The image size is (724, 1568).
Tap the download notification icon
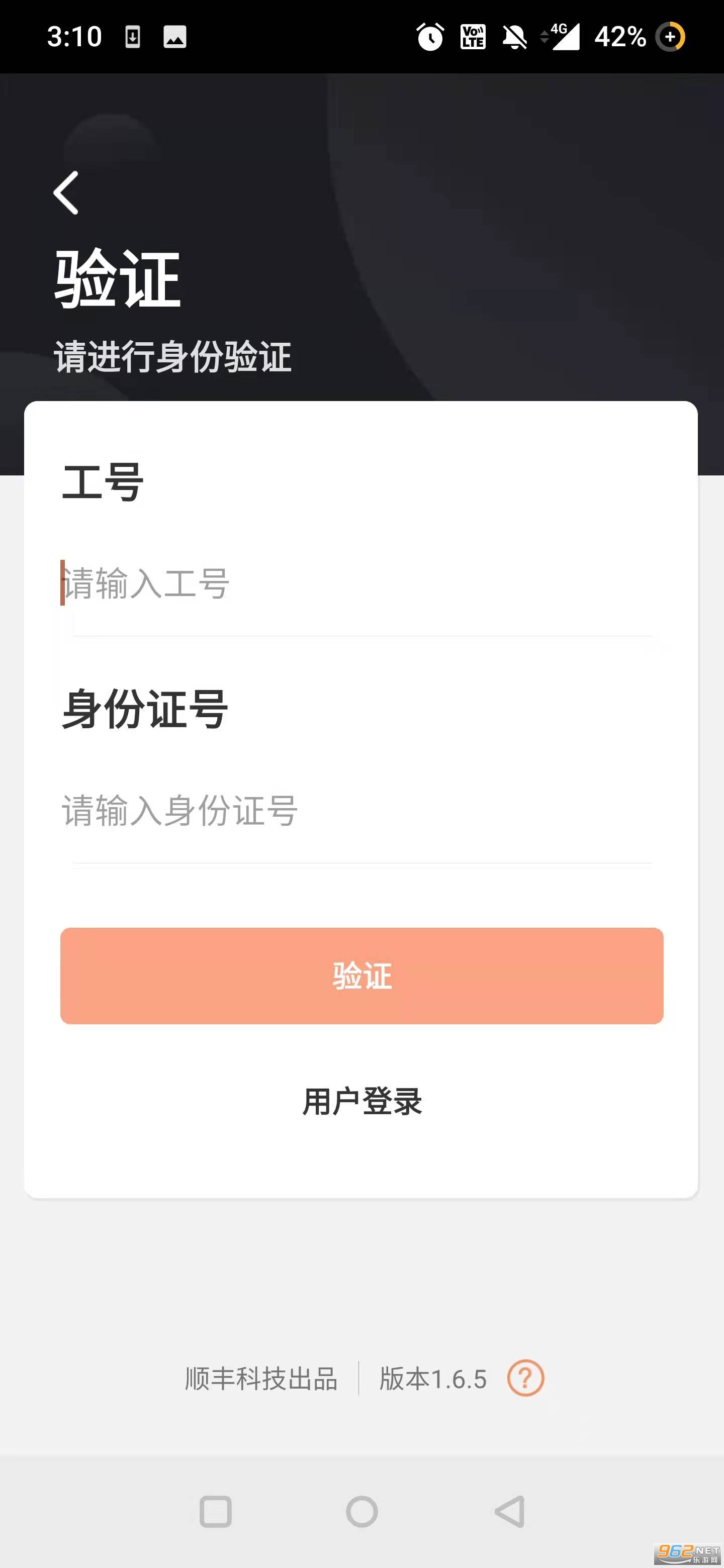(x=133, y=37)
